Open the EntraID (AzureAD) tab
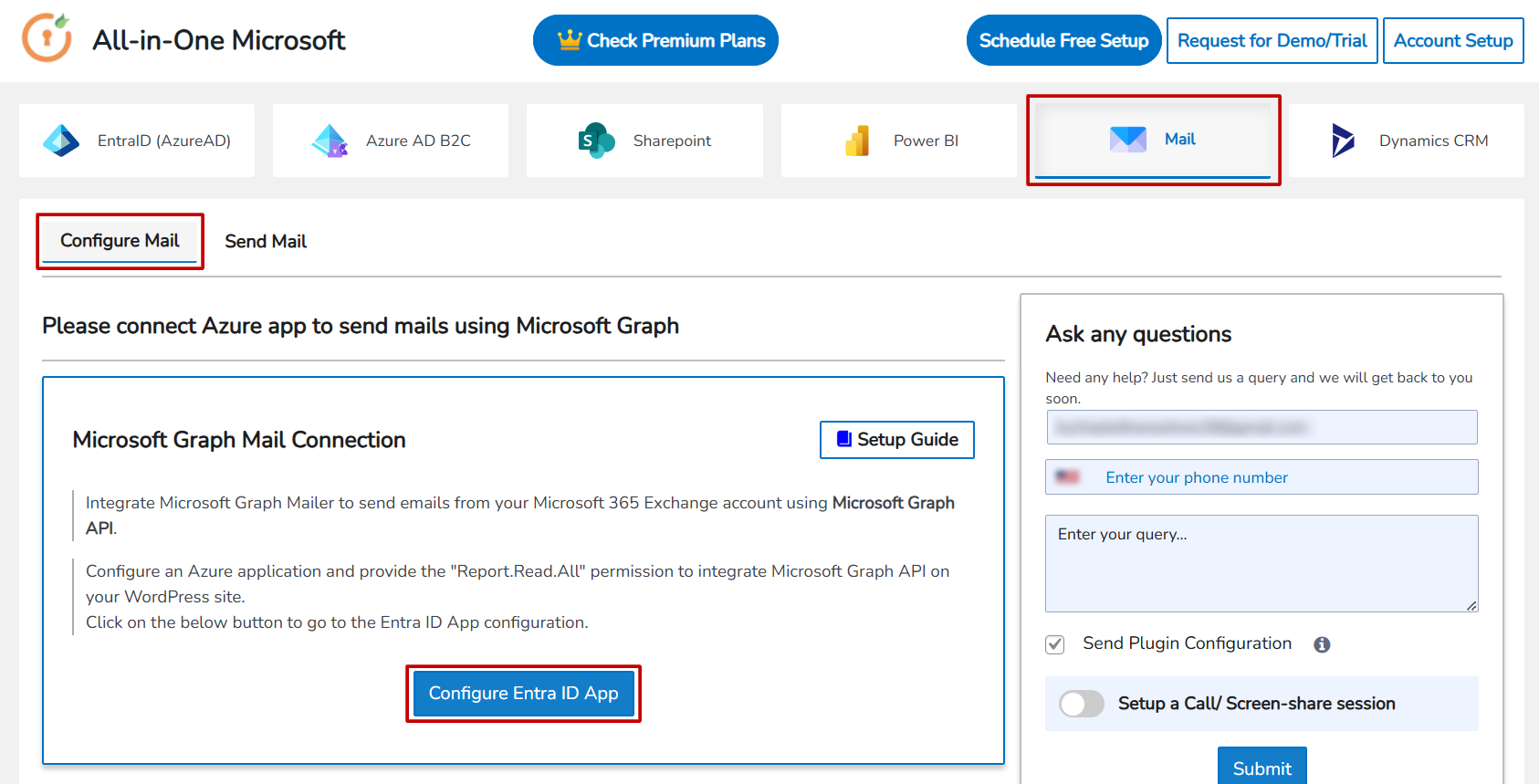Screen dimensions: 1539x784 137,141
